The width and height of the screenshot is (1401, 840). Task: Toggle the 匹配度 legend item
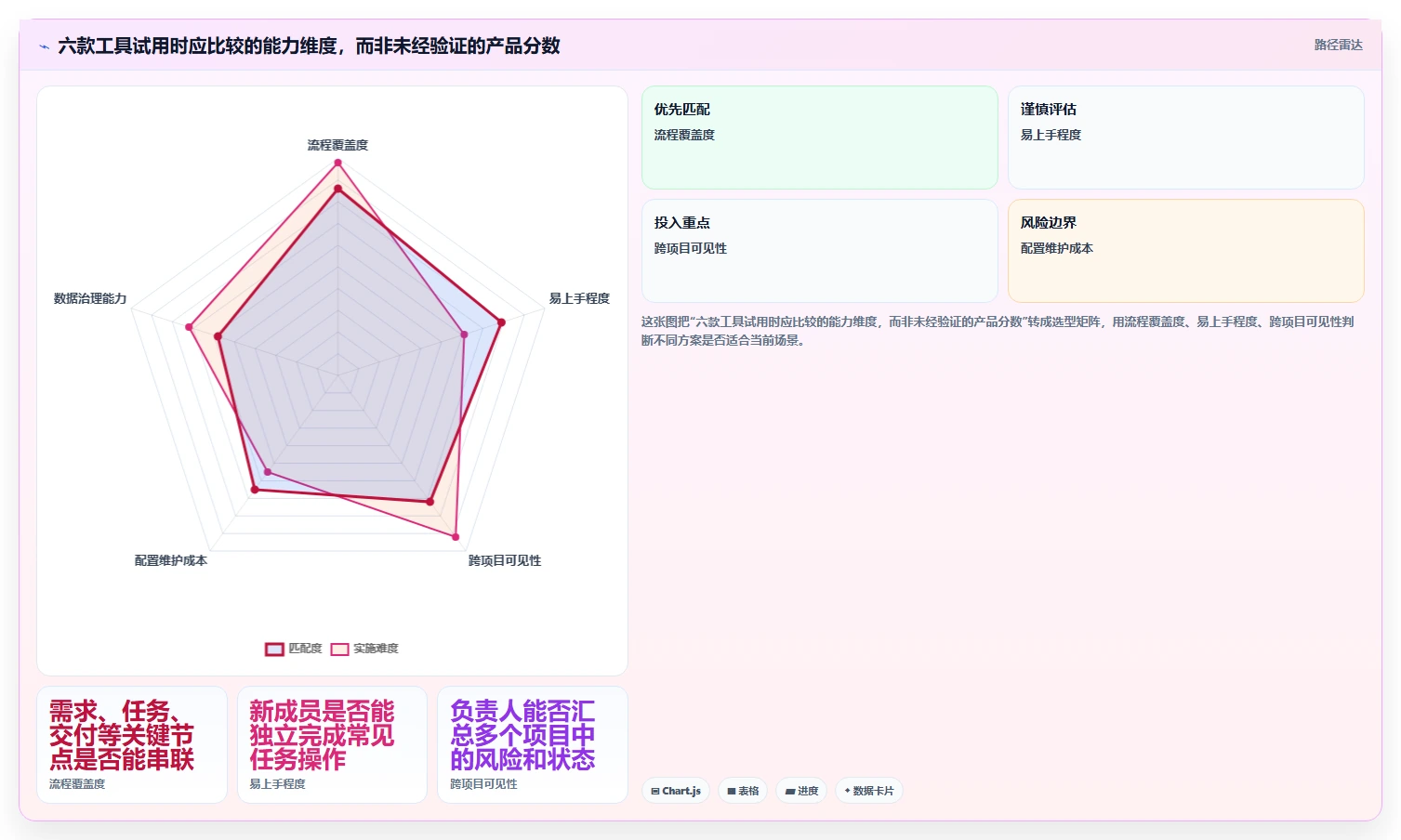[294, 649]
